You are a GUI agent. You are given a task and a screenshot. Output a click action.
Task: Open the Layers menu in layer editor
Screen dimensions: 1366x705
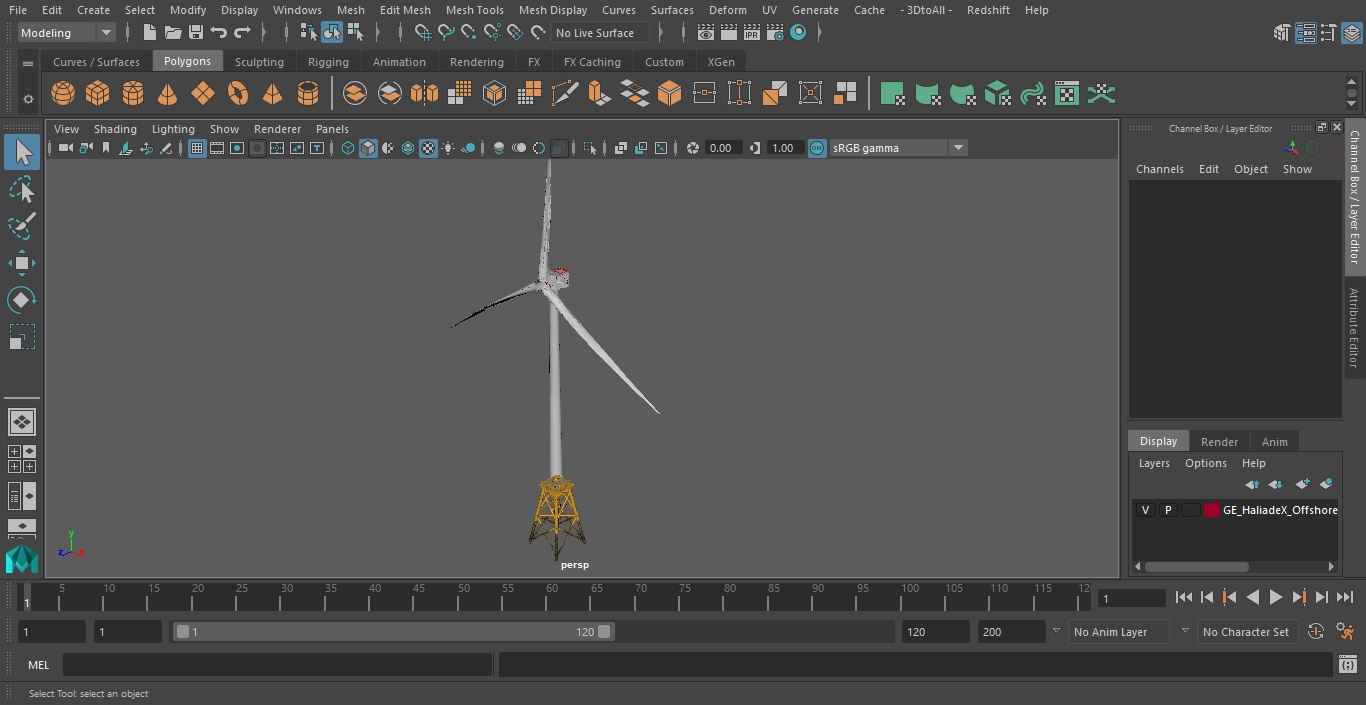click(1154, 463)
